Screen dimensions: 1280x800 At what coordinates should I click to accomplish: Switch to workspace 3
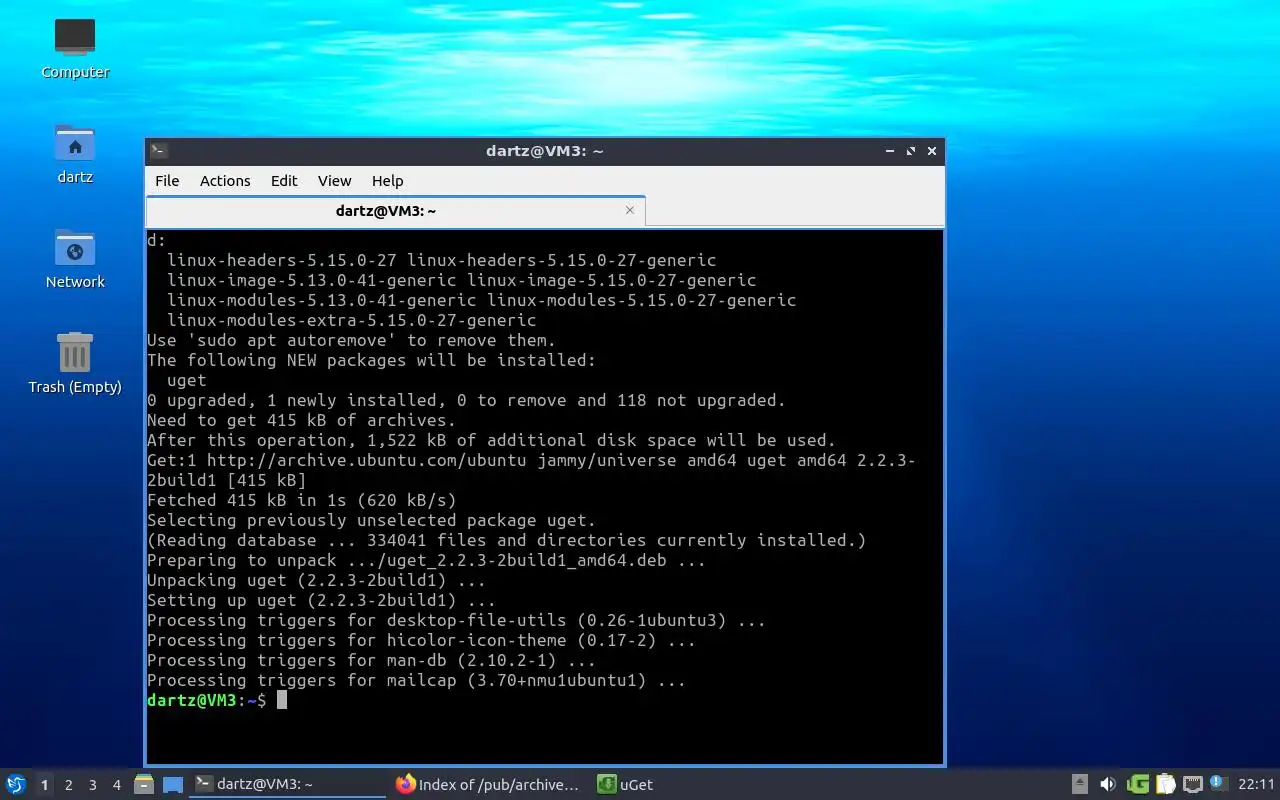(92, 785)
